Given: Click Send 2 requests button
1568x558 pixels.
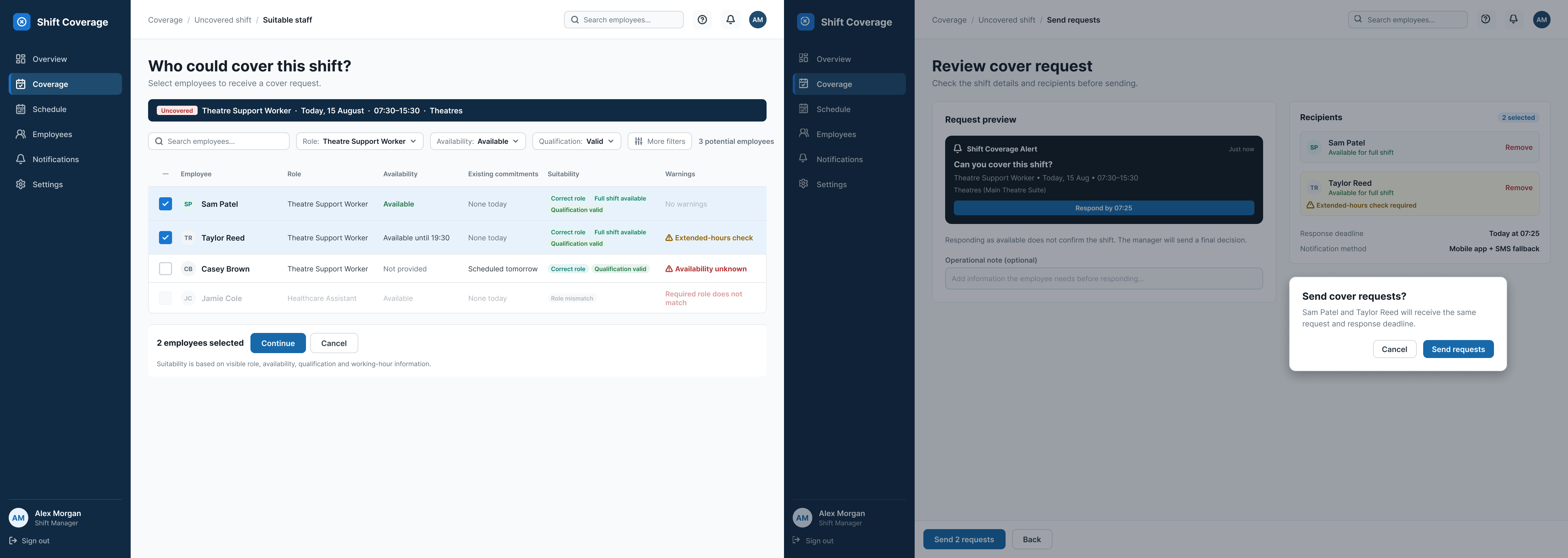Looking at the screenshot, I should point(964,539).
